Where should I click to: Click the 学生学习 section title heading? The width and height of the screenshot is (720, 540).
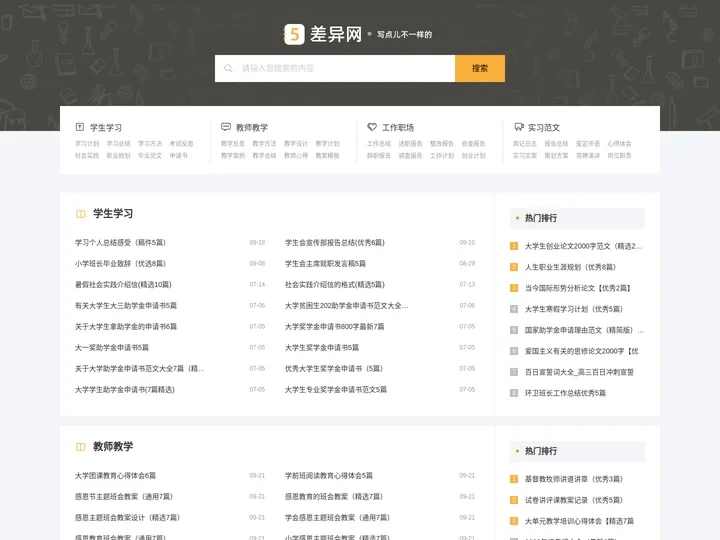click(113, 214)
